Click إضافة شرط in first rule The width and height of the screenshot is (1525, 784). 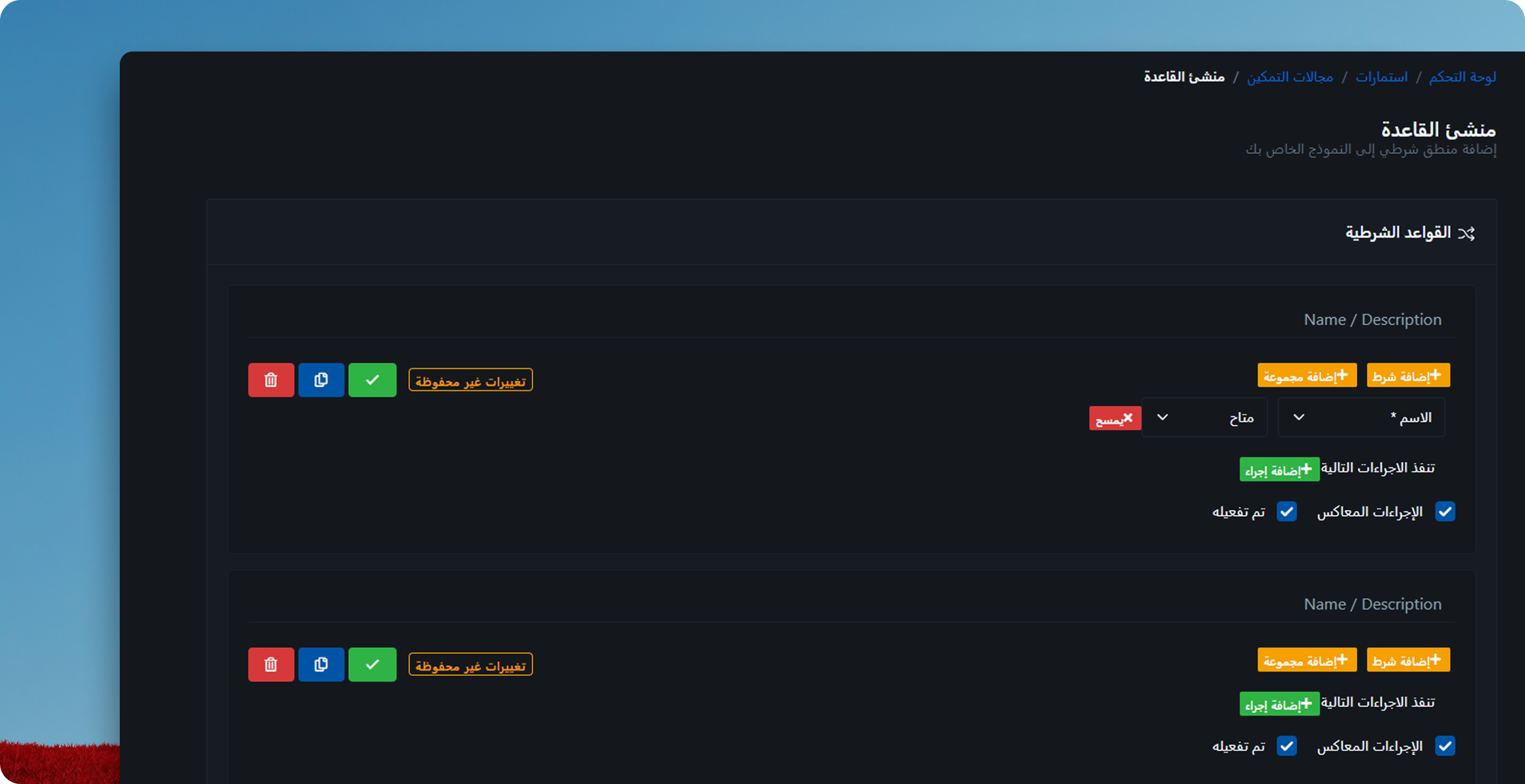point(1408,376)
